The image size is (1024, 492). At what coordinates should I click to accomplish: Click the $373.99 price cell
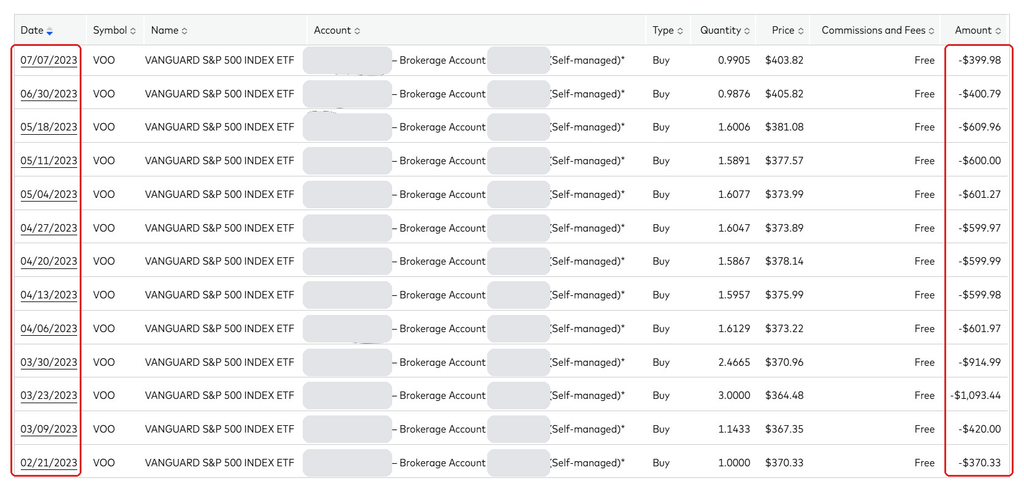784,195
